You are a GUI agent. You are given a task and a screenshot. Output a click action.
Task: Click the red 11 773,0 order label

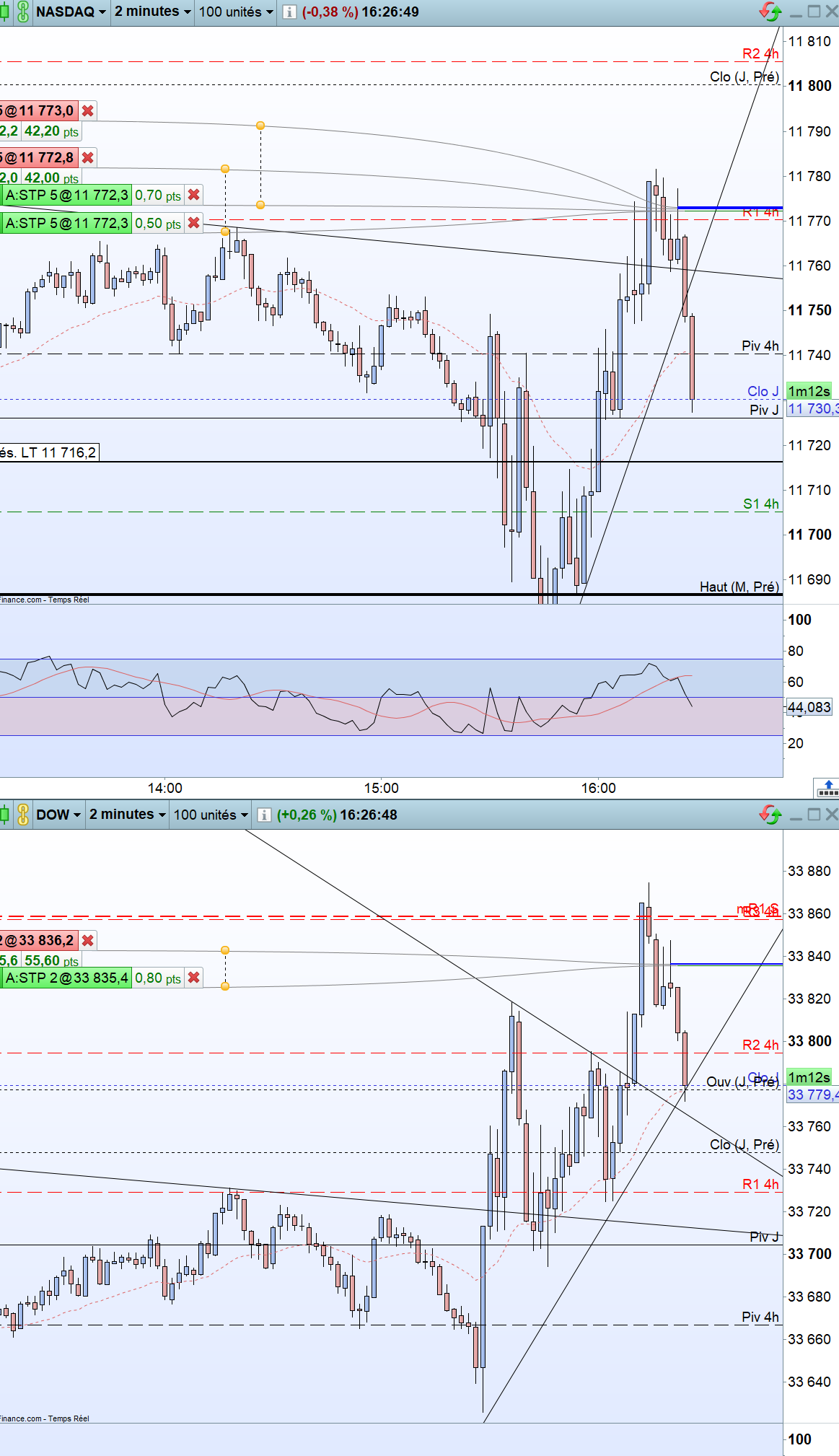click(x=39, y=111)
